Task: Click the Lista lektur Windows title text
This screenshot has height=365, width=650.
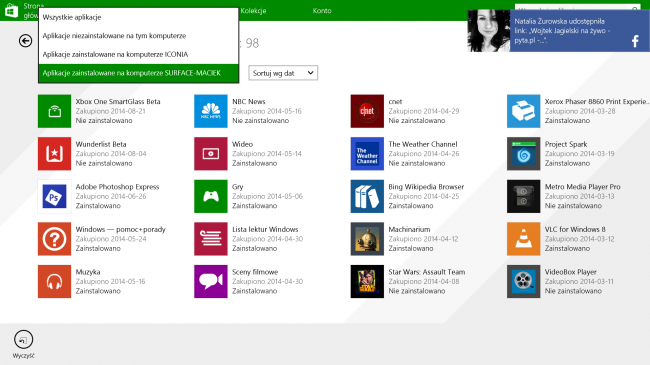Action: click(265, 229)
